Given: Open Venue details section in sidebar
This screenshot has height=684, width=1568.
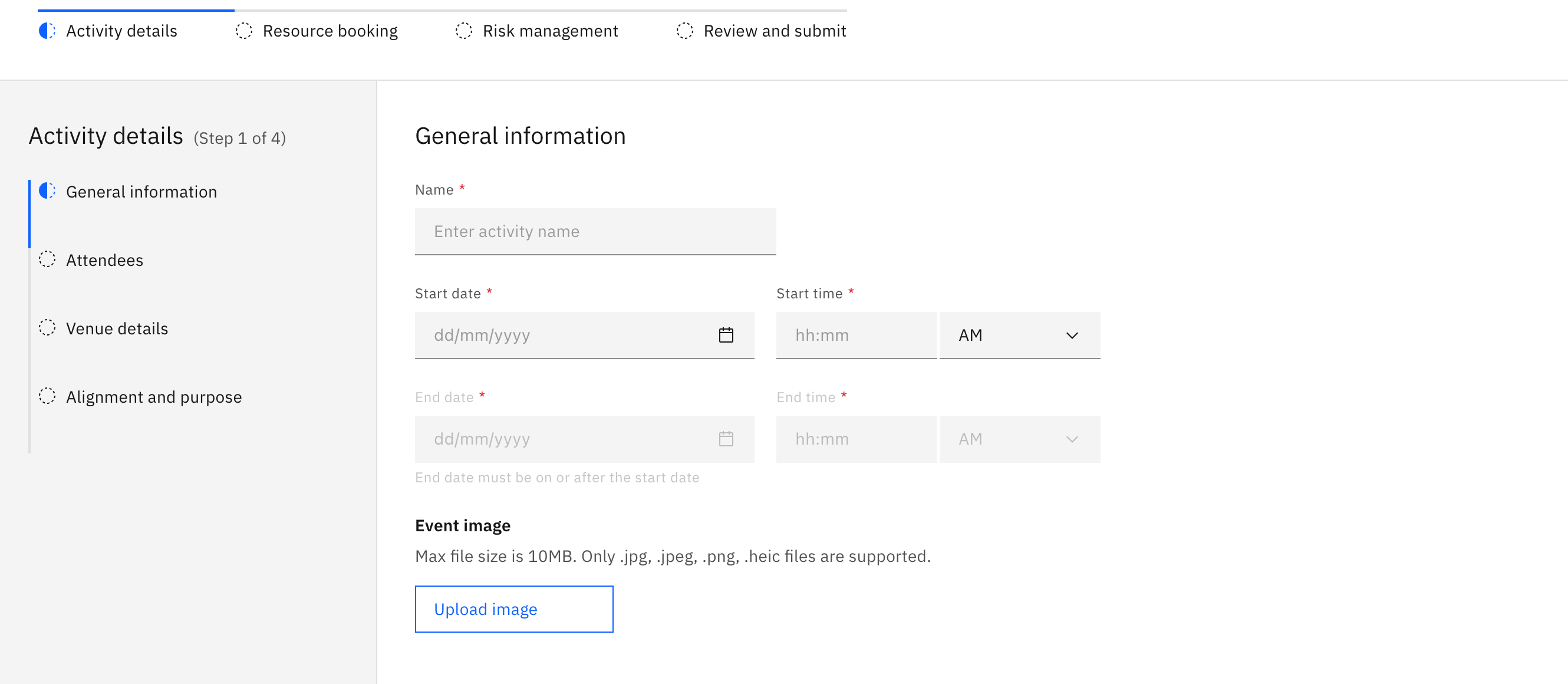Looking at the screenshot, I should [117, 328].
